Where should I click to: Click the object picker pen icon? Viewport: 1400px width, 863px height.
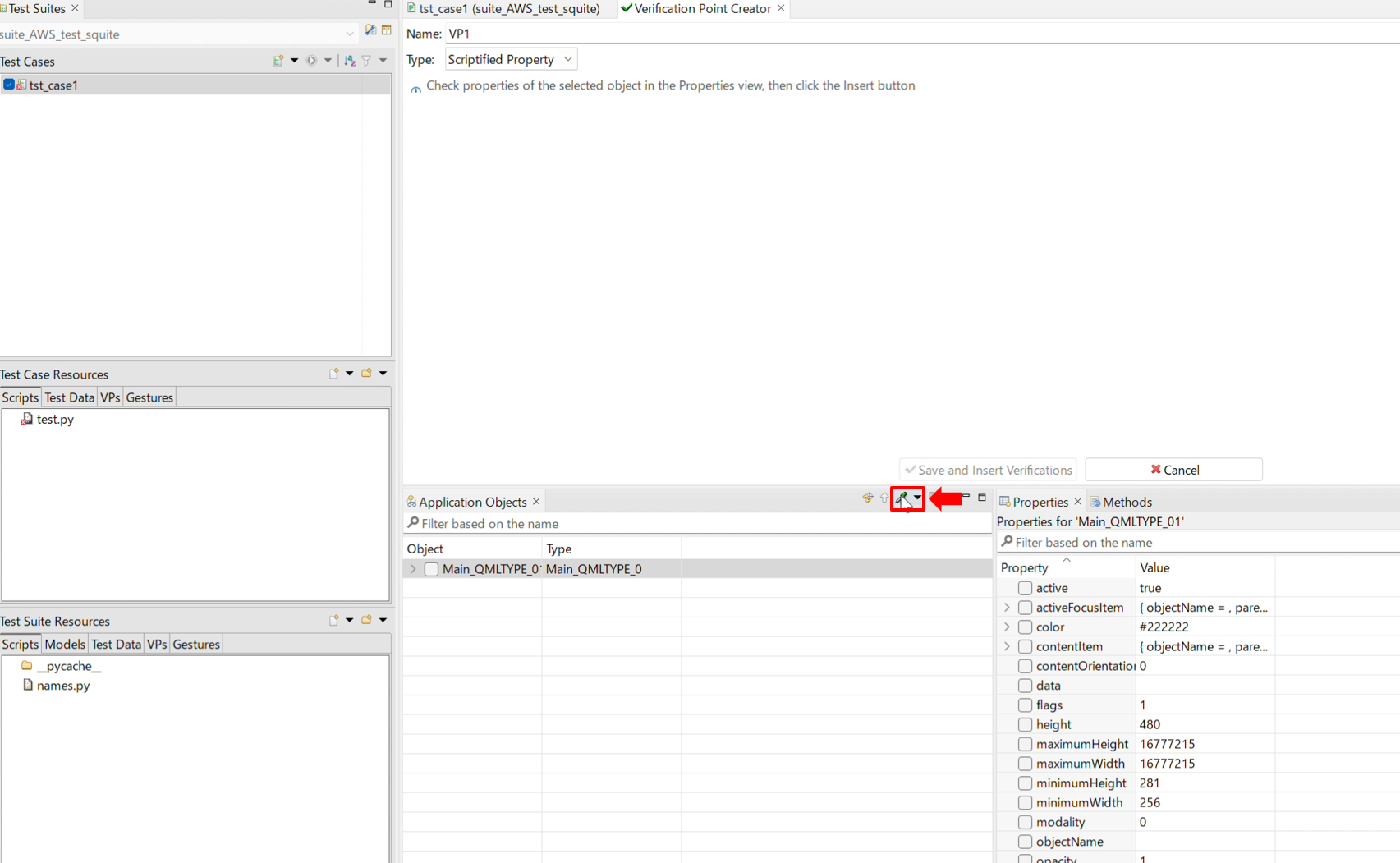tap(902, 498)
